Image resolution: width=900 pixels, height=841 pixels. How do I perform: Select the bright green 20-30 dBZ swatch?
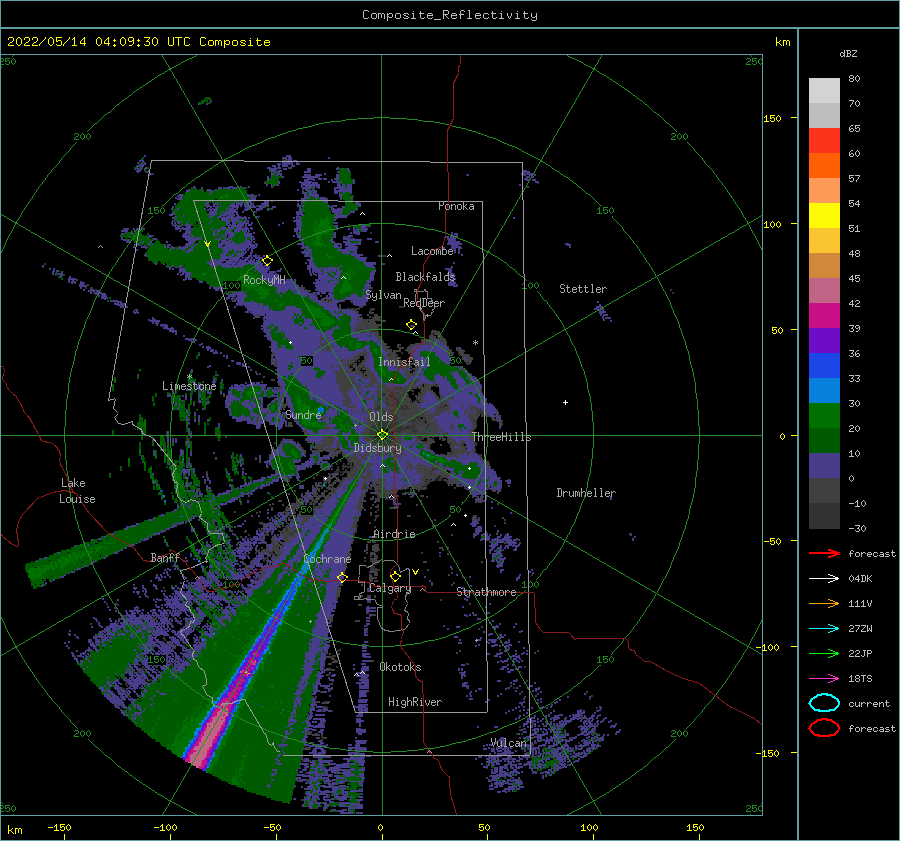point(824,416)
